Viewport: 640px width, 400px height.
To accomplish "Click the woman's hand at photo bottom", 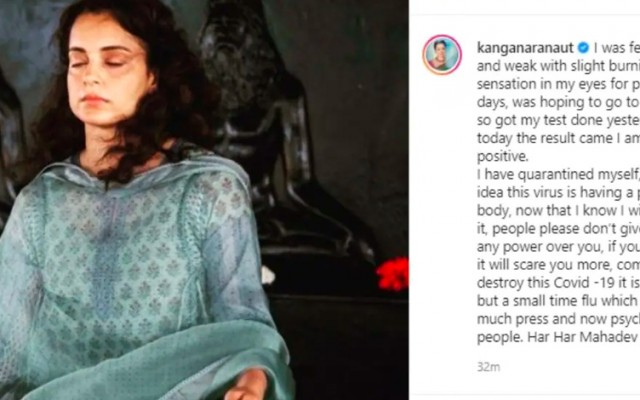I will [x=246, y=386].
